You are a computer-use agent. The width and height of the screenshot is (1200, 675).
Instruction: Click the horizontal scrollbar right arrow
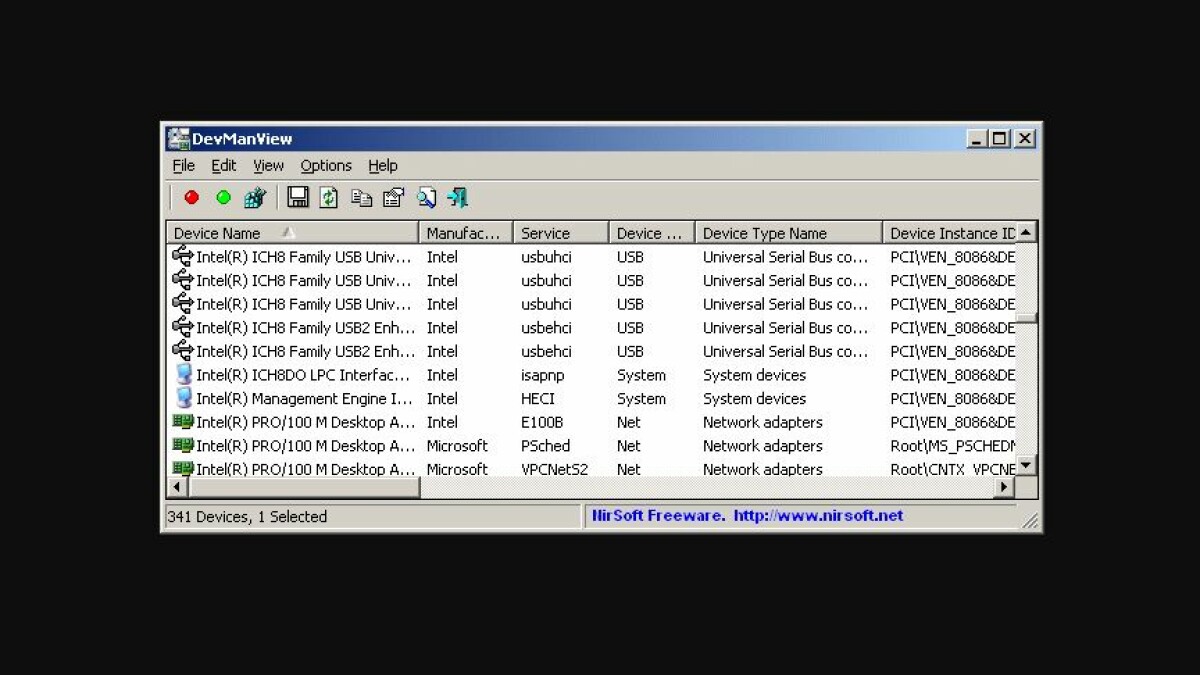point(1005,487)
